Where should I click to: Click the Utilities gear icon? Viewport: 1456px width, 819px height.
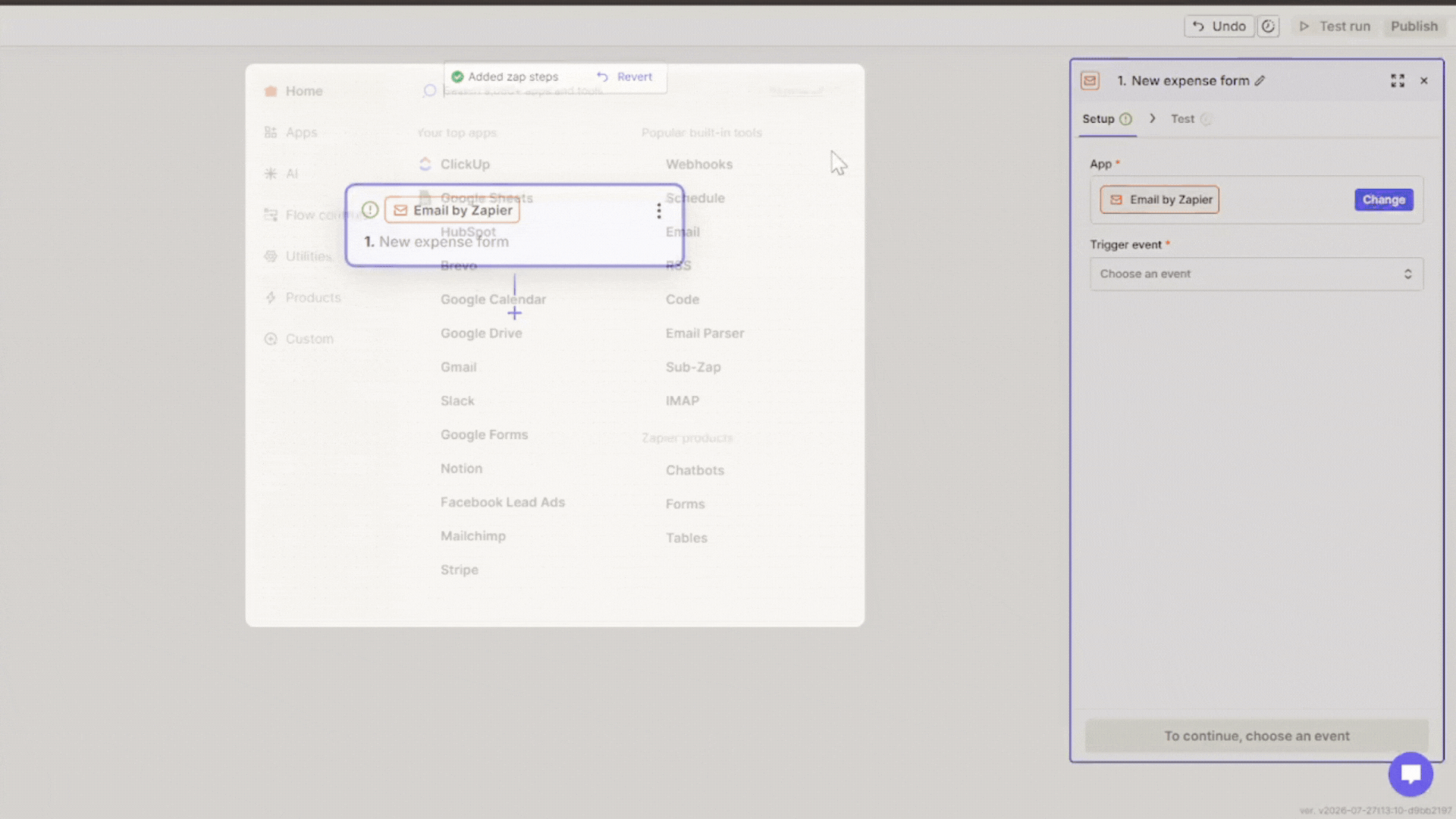coord(271,256)
